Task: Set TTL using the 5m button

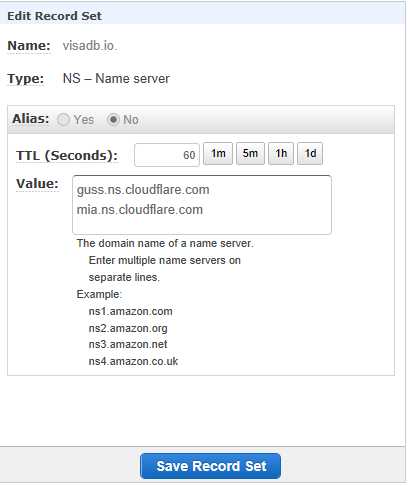Action: click(x=250, y=154)
